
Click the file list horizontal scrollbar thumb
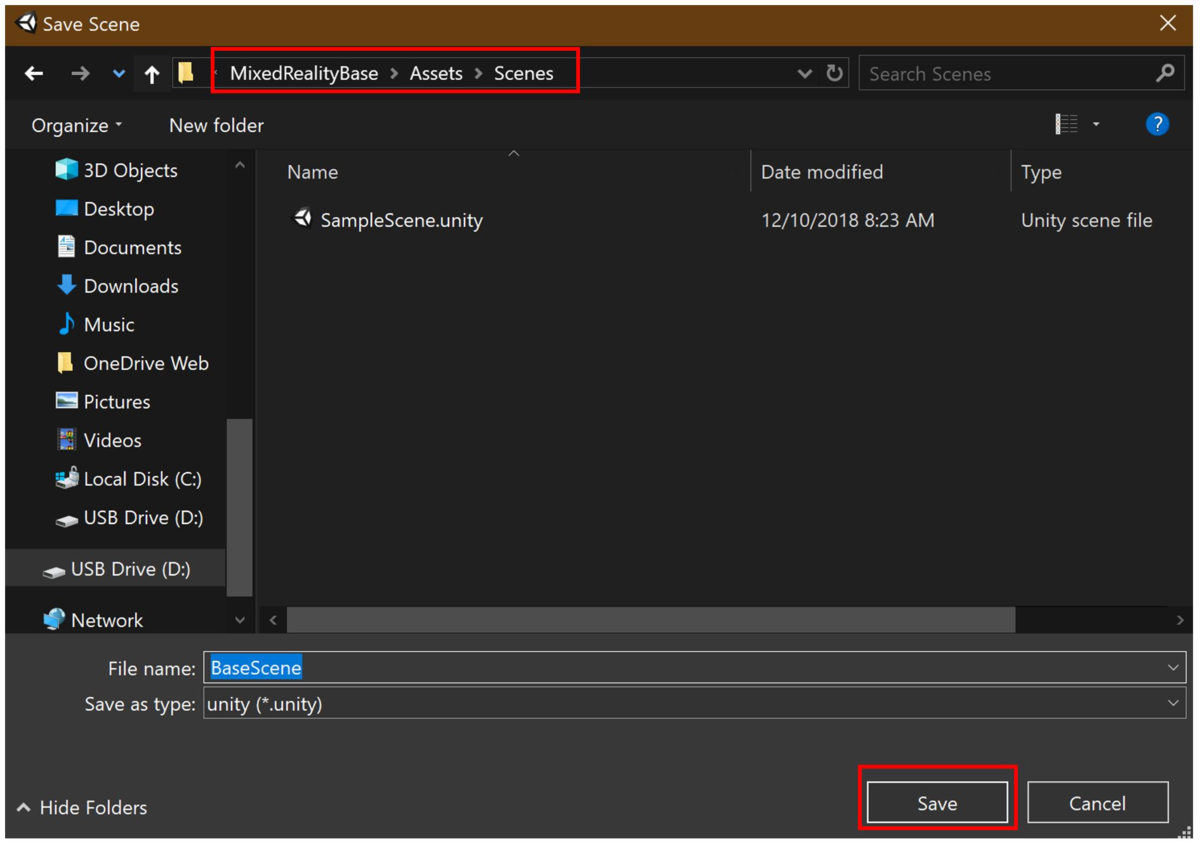[651, 620]
